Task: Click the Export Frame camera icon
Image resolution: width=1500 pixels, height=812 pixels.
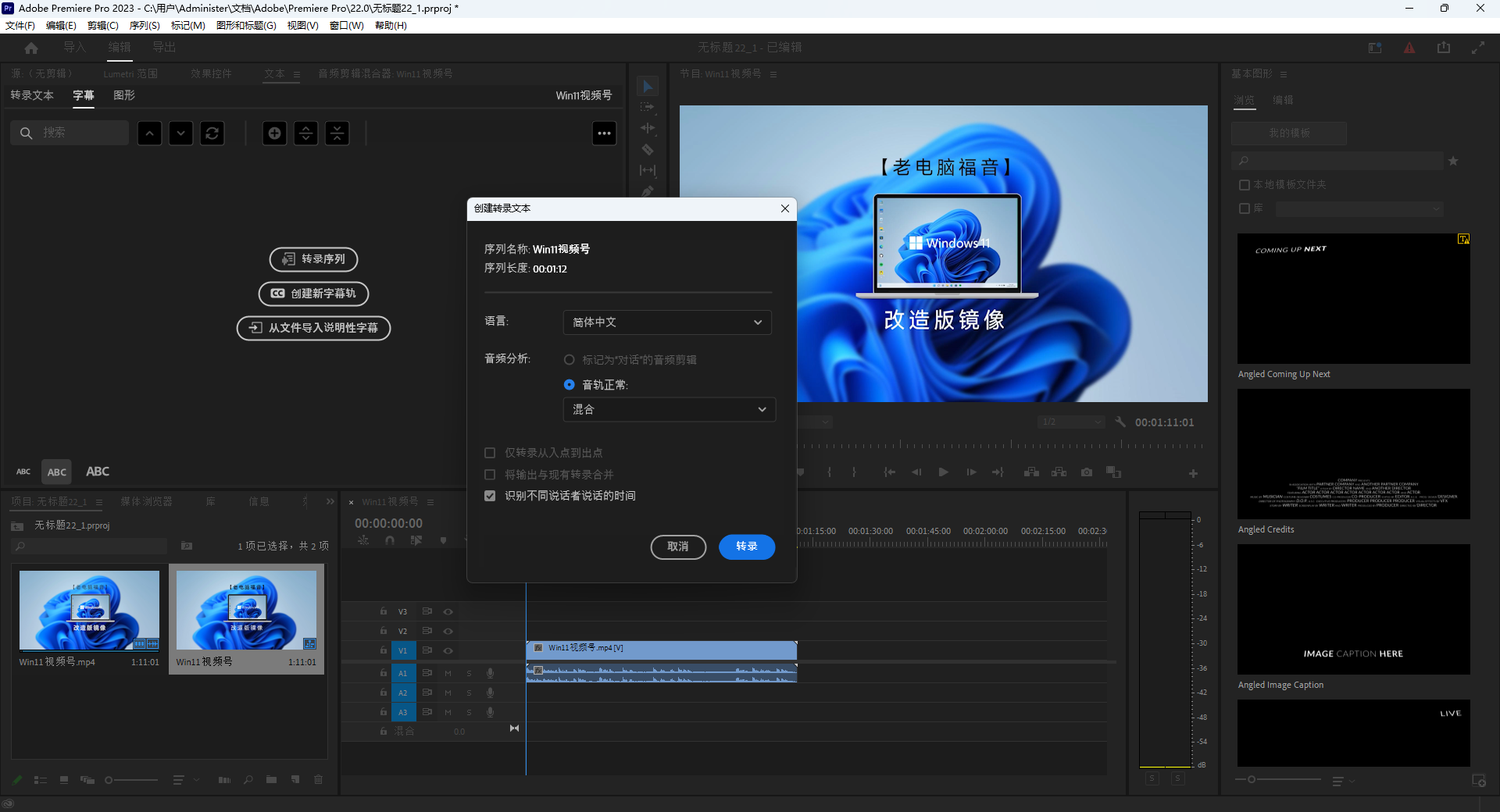Action: click(x=1087, y=472)
